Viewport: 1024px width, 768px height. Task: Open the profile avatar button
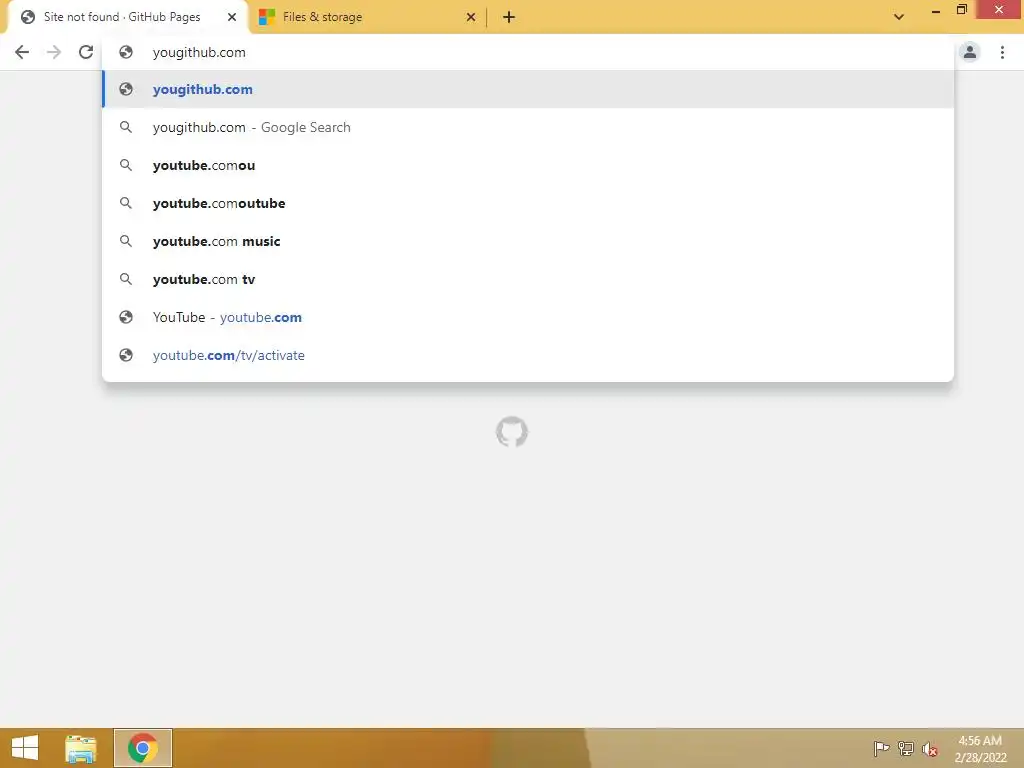(x=970, y=52)
